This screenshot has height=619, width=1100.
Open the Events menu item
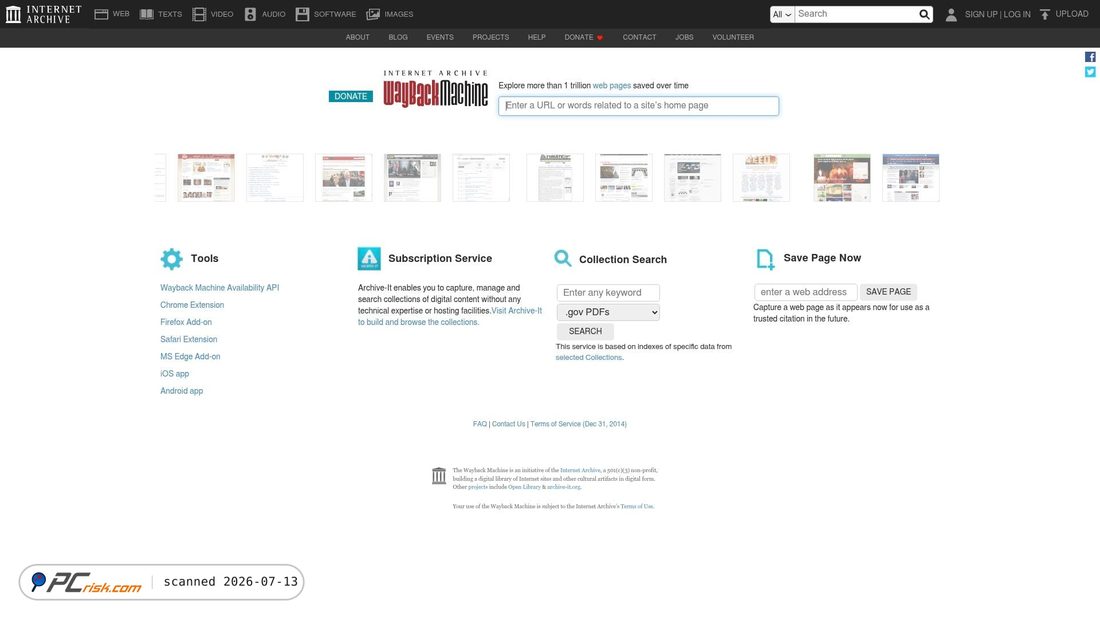pos(440,37)
